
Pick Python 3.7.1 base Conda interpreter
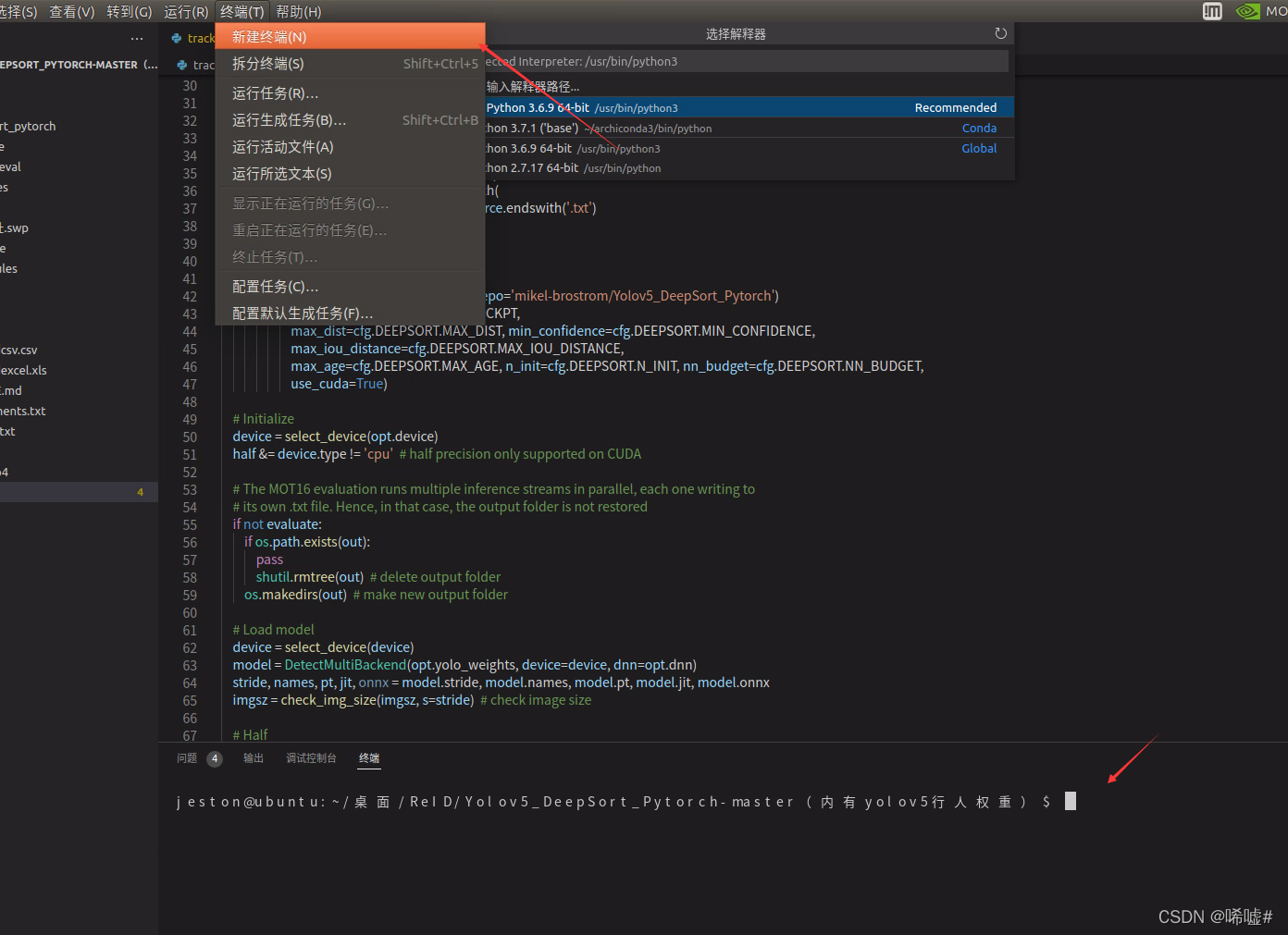[749, 128]
